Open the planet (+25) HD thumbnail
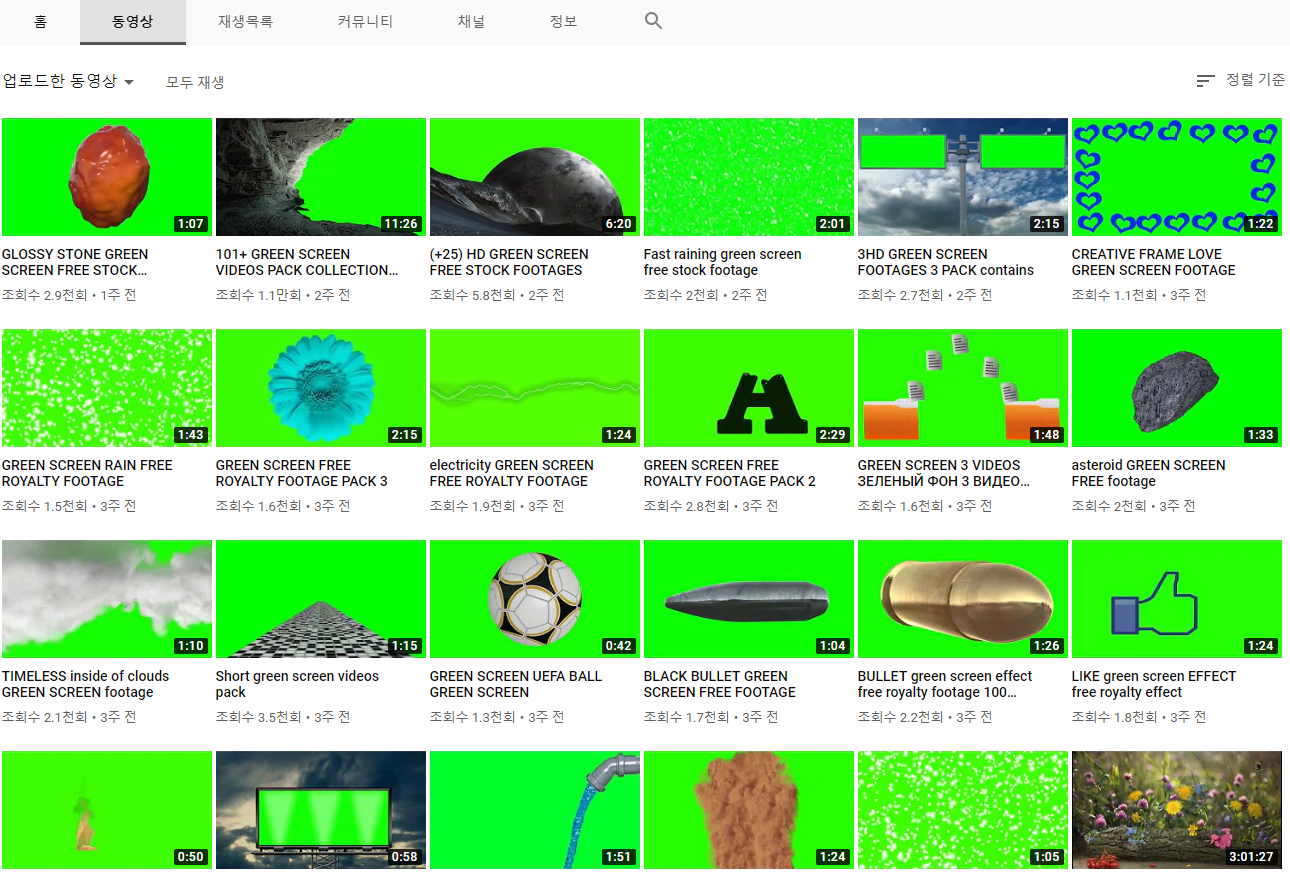 point(535,177)
